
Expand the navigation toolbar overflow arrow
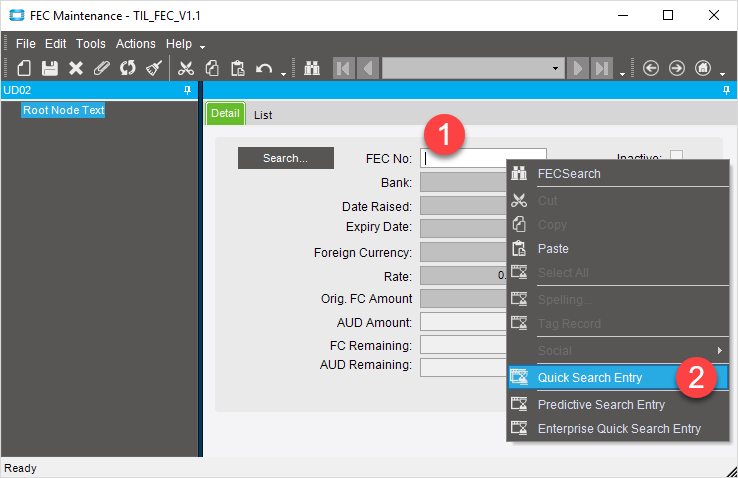click(622, 74)
